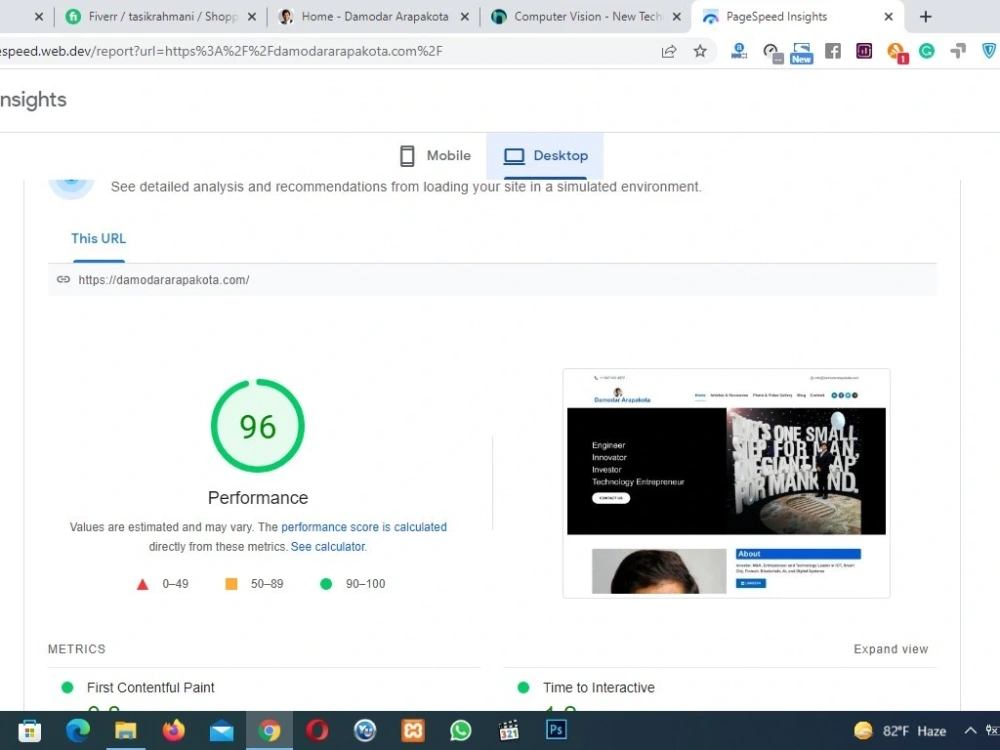Open the purple bar-chart extension icon

864,51
